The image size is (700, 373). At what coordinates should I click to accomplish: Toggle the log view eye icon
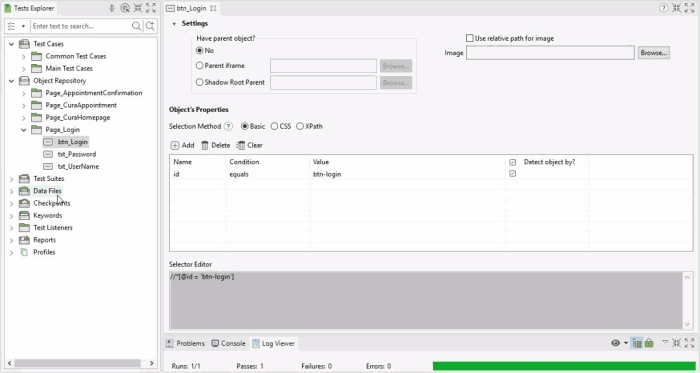tap(615, 343)
